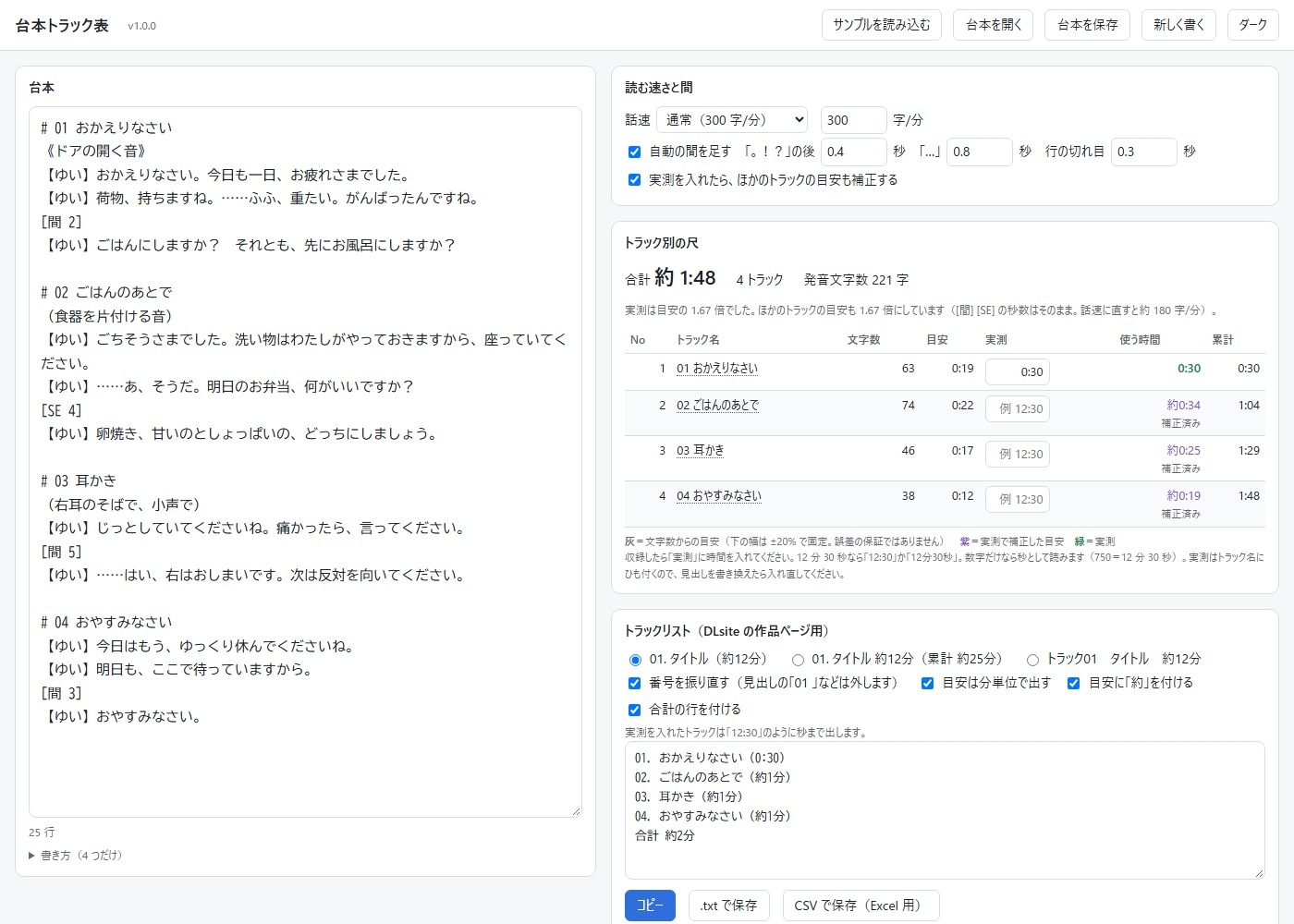Click track name 04 おやすみなさい in table
Image resolution: width=1294 pixels, height=924 pixels.
pos(719,496)
